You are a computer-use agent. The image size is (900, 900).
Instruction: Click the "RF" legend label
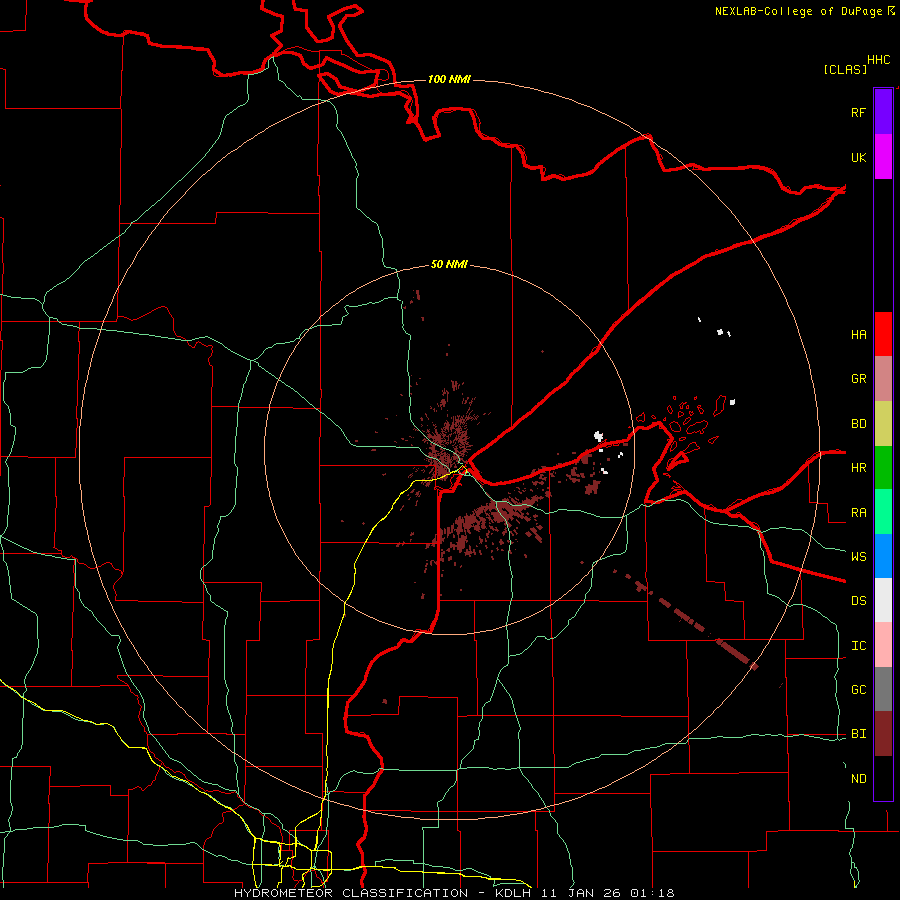click(x=858, y=112)
